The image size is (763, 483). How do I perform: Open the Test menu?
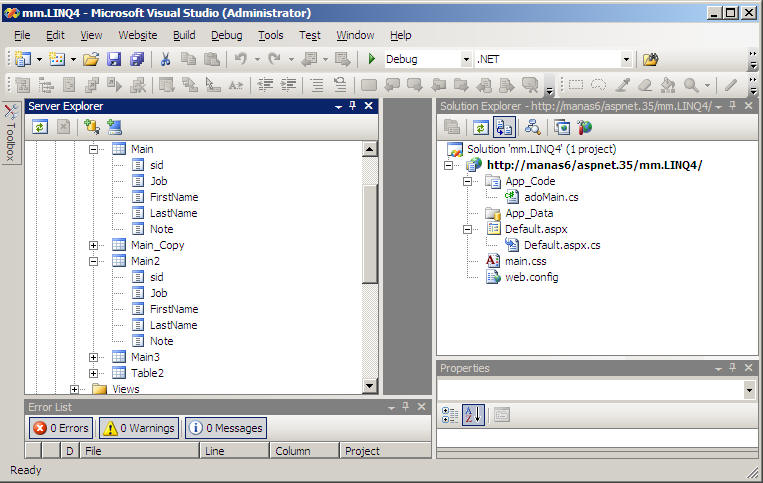[x=309, y=35]
